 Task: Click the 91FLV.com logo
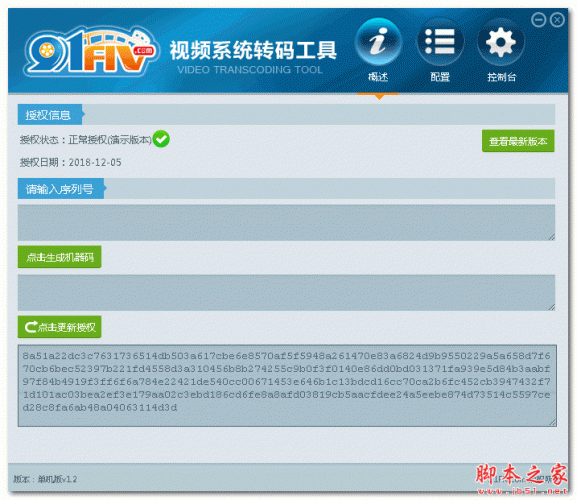pyautogui.click(x=92, y=51)
